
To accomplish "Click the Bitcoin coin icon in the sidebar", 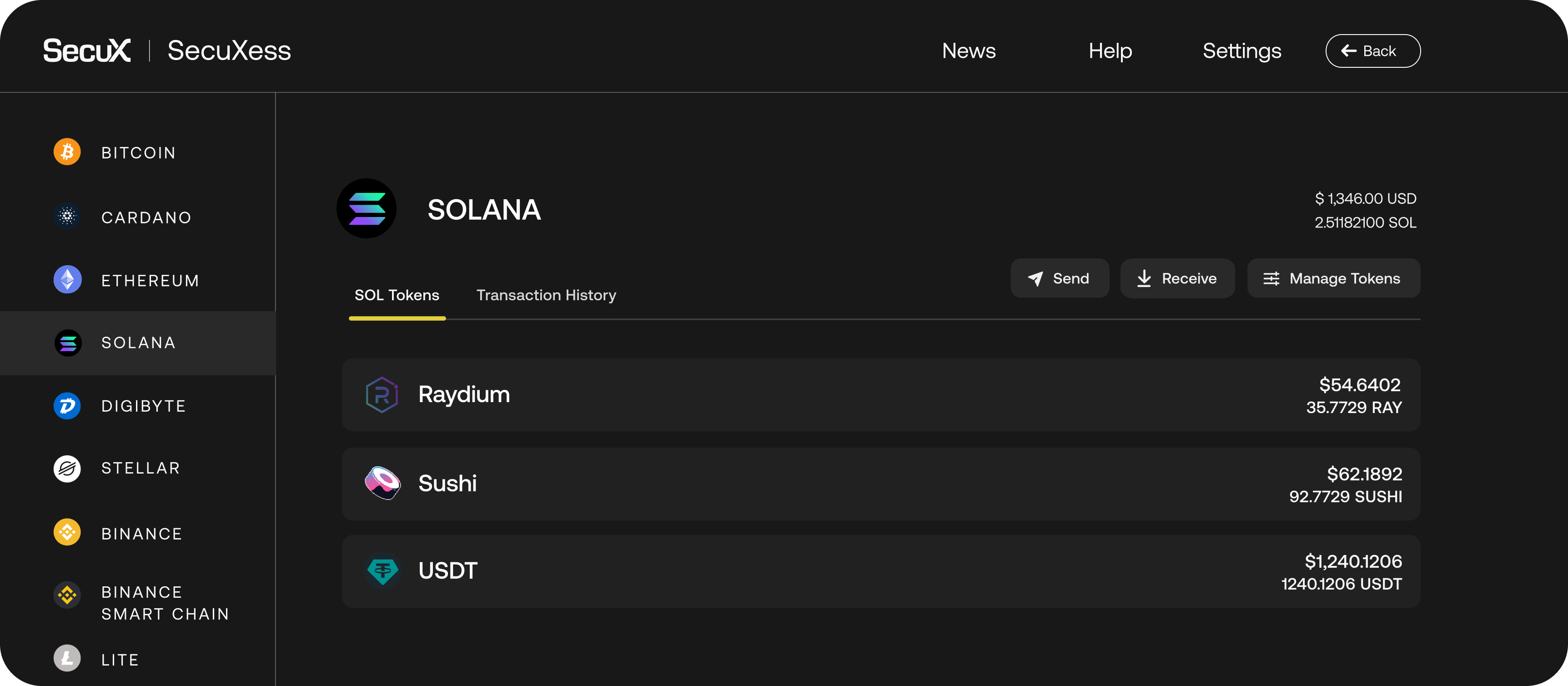I will (x=67, y=152).
